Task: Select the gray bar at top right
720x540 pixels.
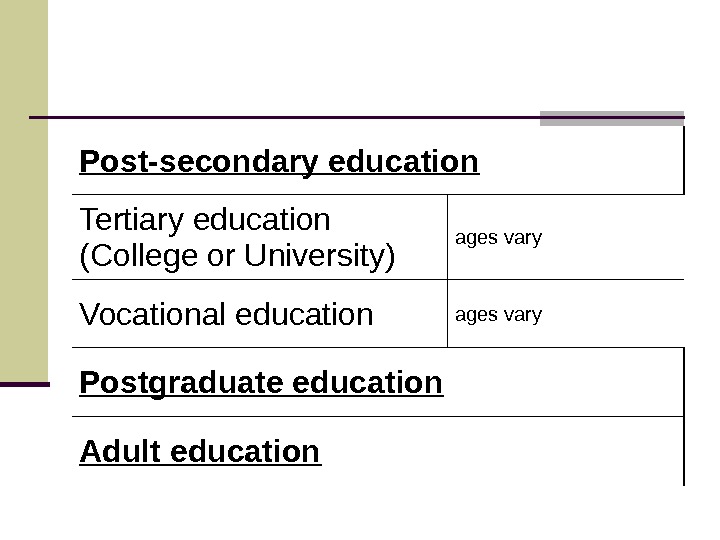Action: point(611,118)
